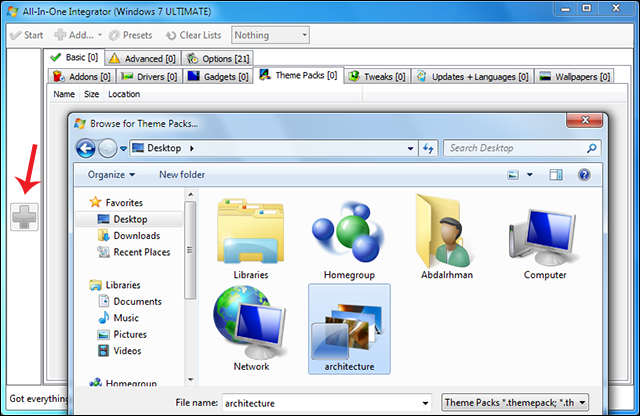Screen dimensions: 640x416
Task: Click the magnifier search icon
Action: tap(592, 148)
